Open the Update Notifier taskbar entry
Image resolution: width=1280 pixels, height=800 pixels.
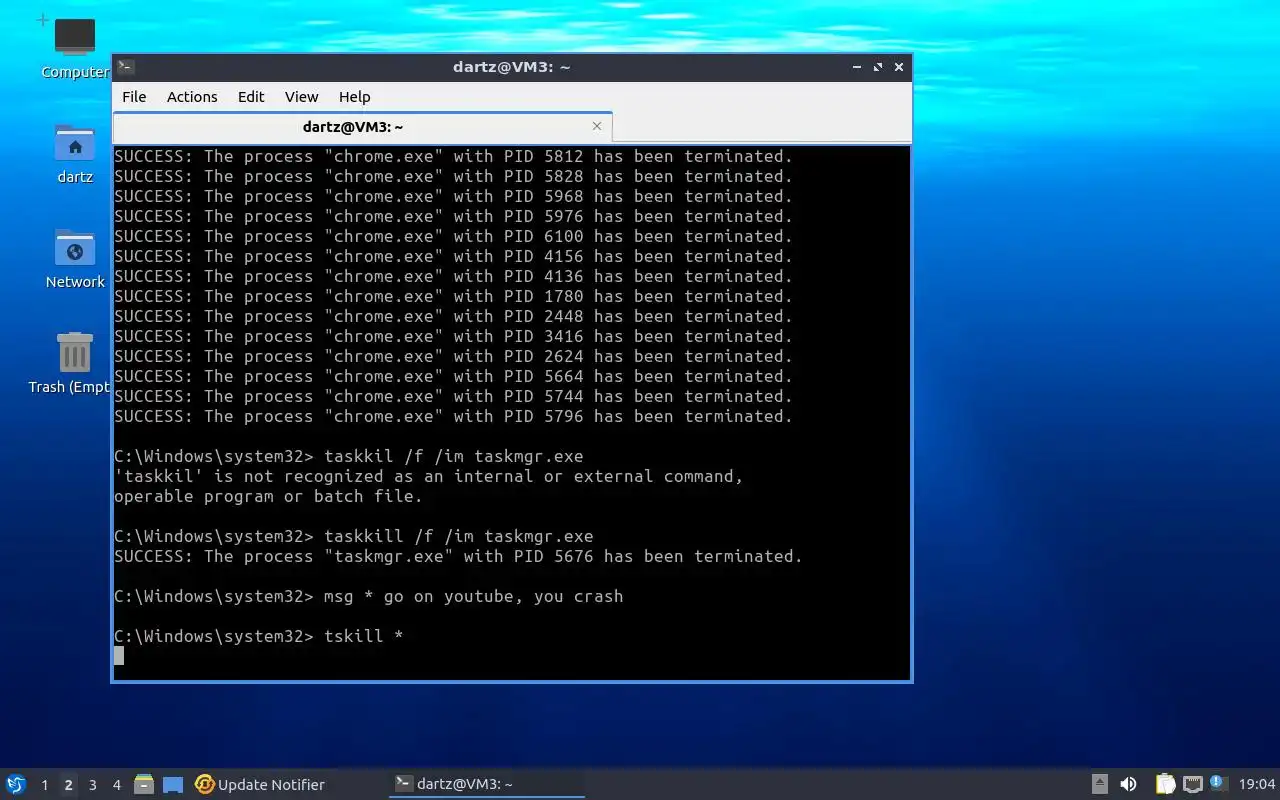260,785
